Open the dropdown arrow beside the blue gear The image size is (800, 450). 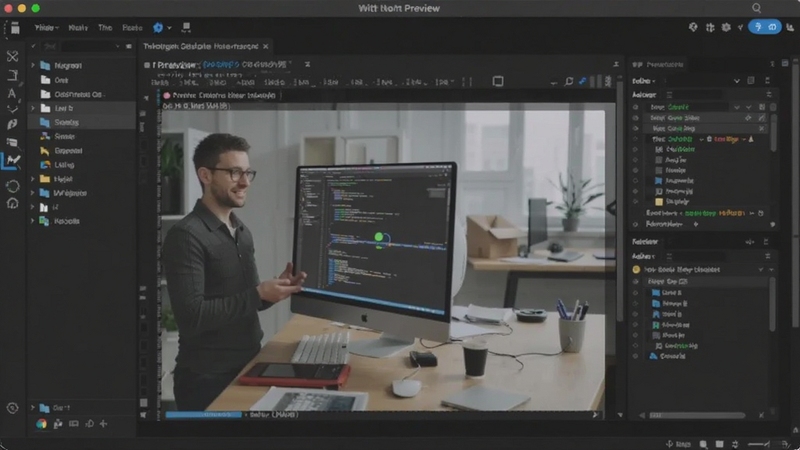point(169,28)
